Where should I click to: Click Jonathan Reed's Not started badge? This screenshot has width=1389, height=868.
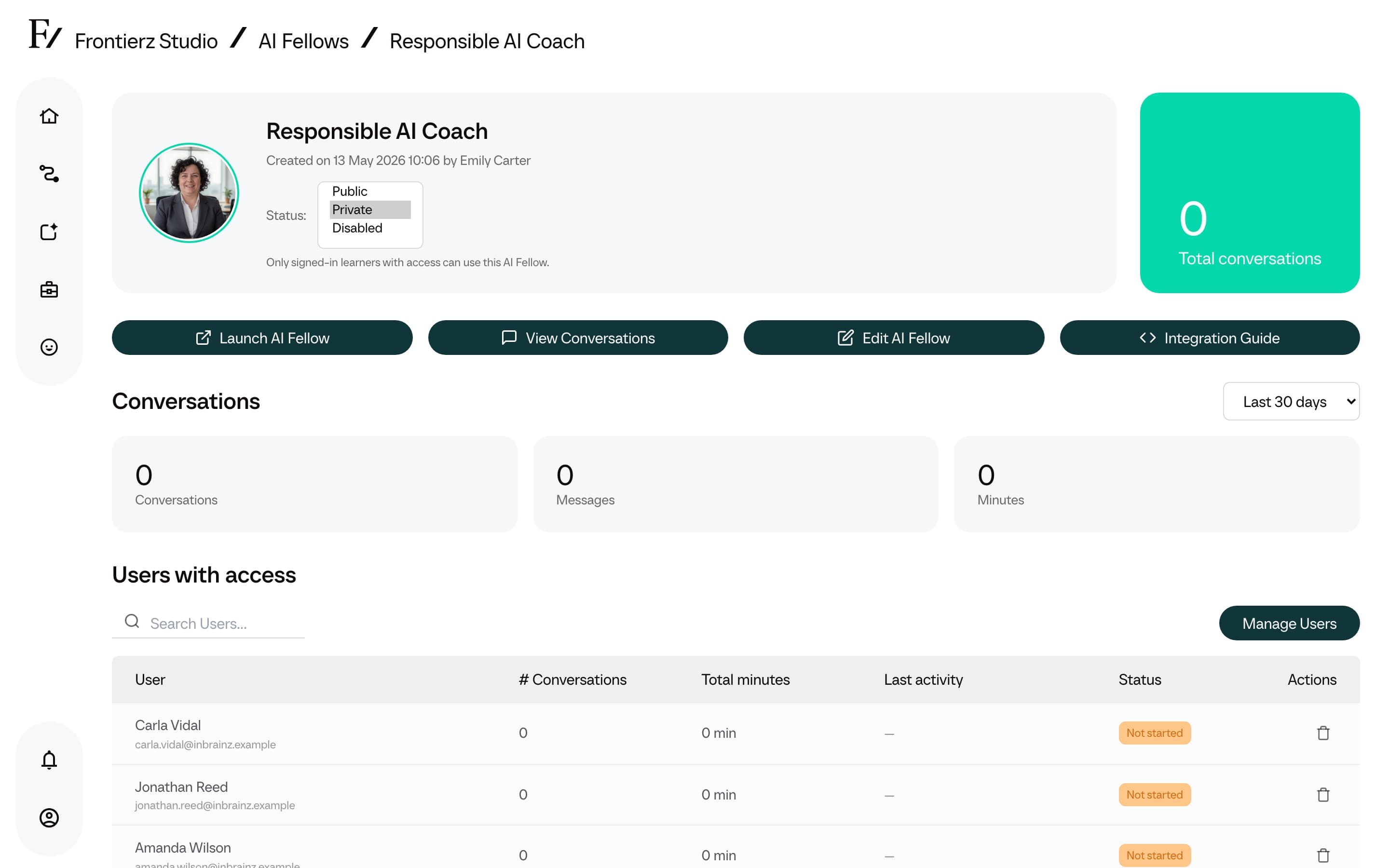point(1154,795)
